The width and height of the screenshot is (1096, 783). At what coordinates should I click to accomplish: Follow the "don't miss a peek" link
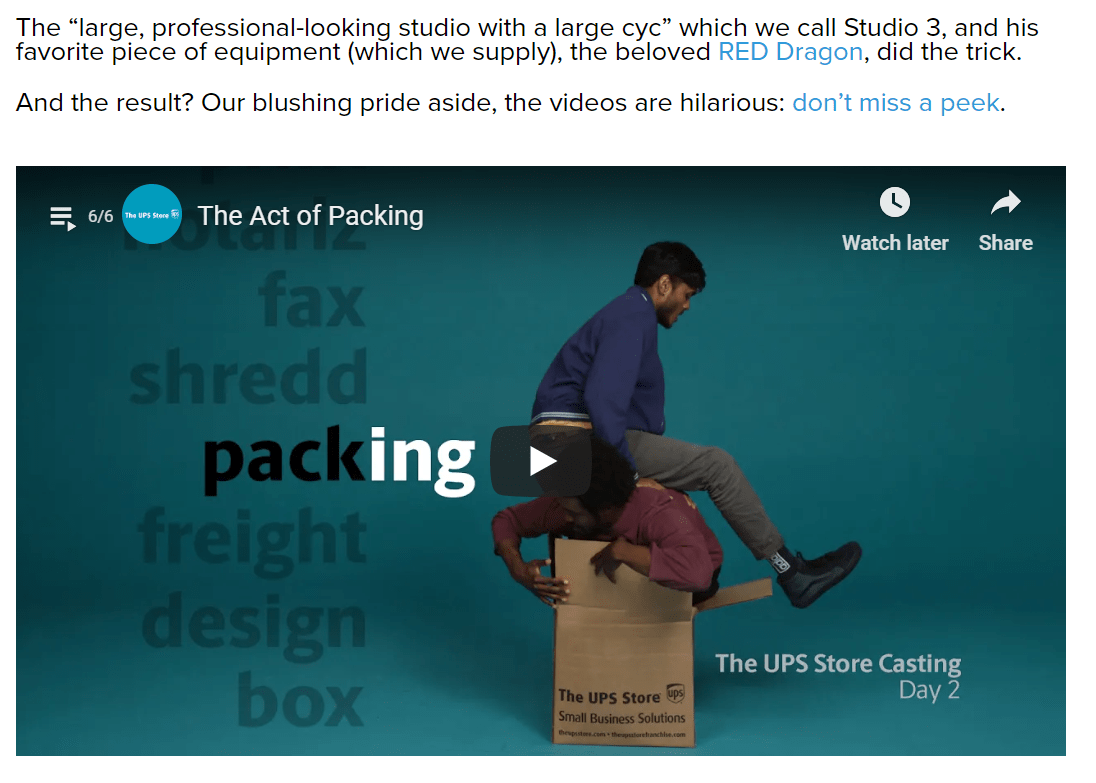tap(895, 103)
